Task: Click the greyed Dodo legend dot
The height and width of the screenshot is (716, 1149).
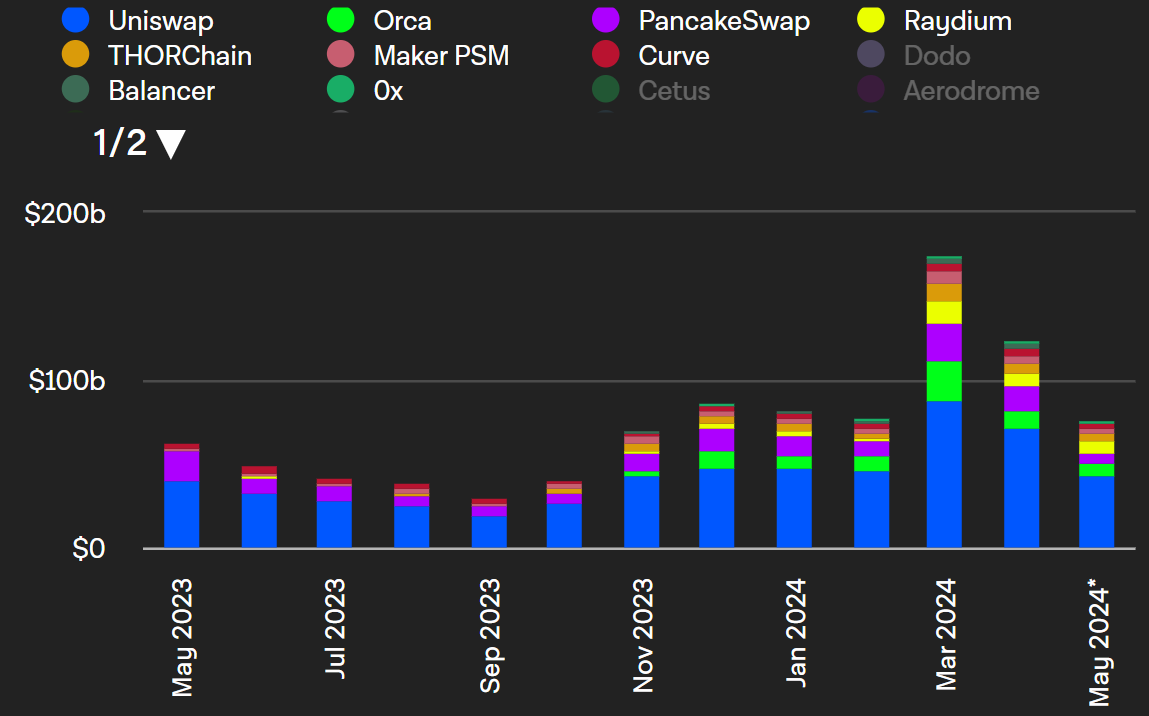Action: coord(871,54)
